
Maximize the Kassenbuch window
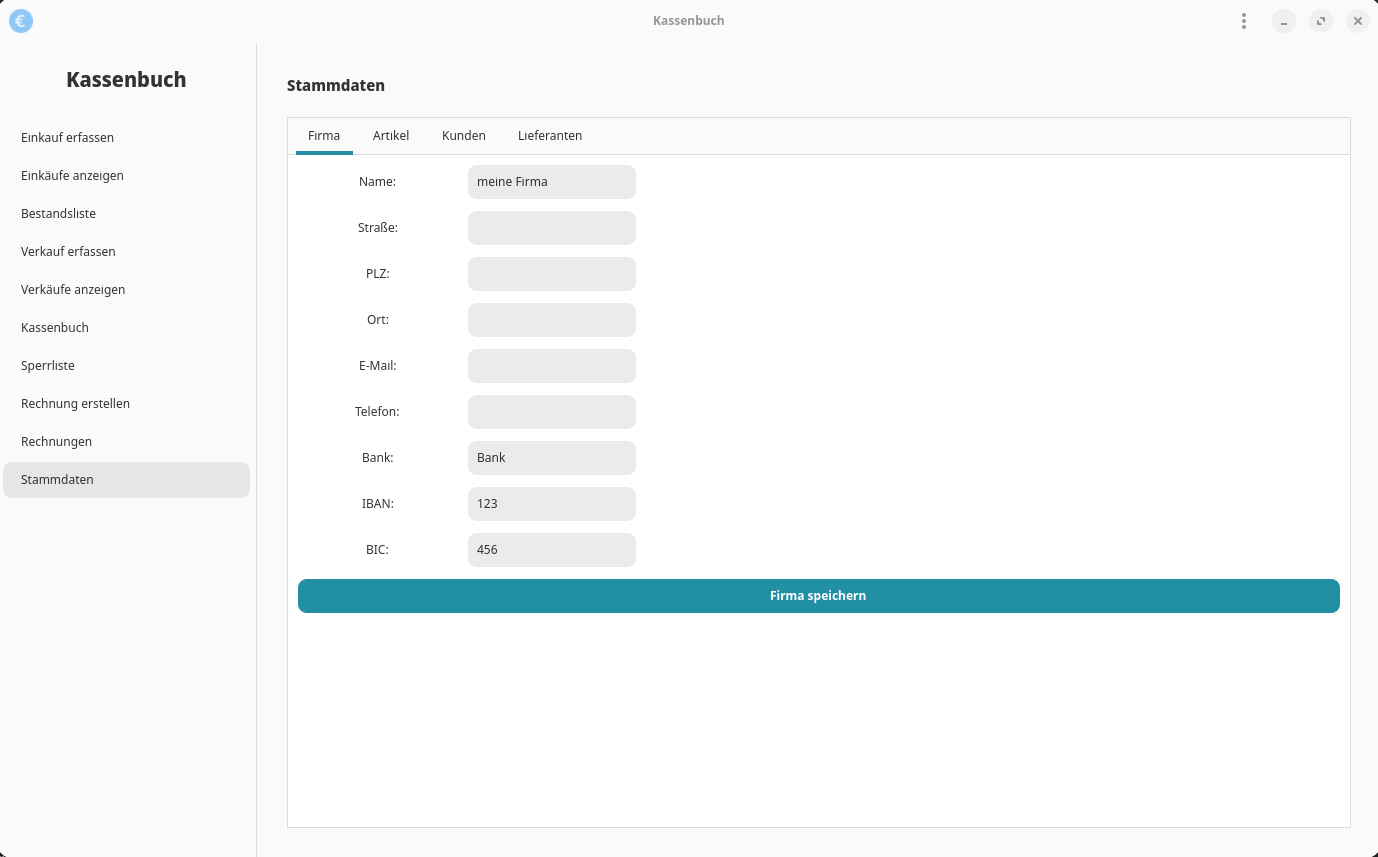point(1320,21)
